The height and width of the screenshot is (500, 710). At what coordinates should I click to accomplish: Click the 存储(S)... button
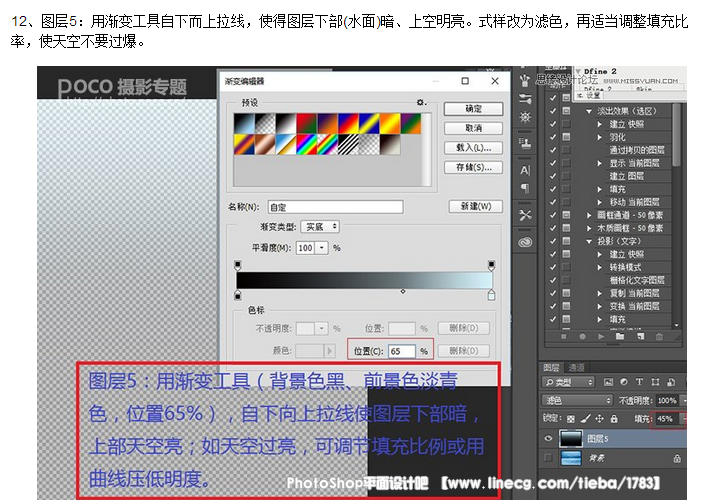tap(473, 167)
